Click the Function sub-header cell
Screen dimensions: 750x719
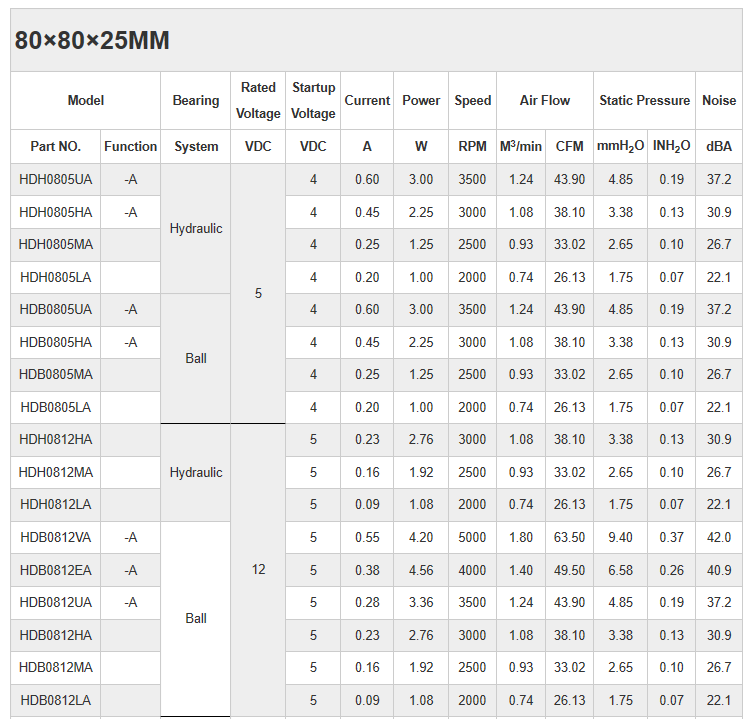[x=131, y=146]
